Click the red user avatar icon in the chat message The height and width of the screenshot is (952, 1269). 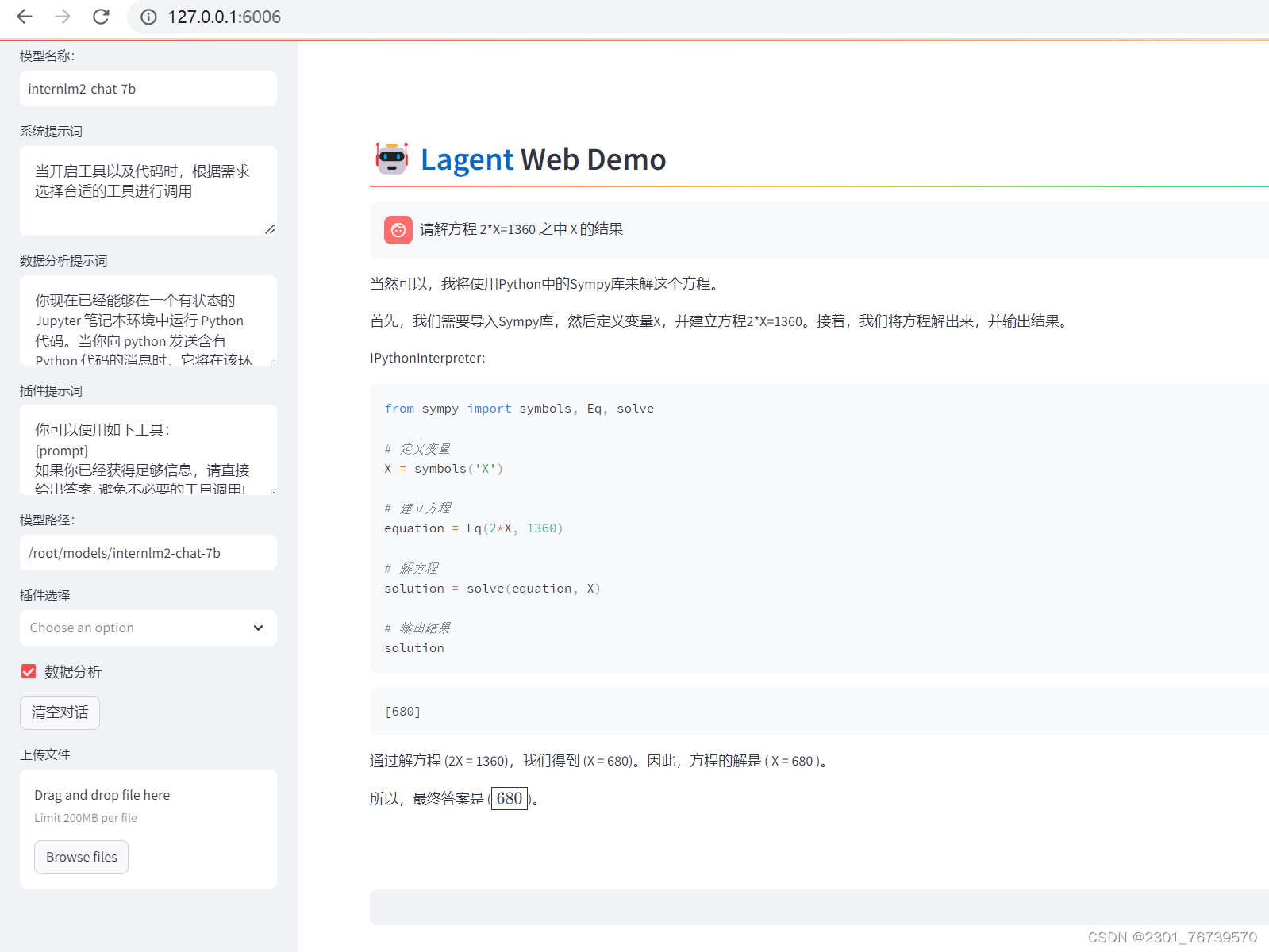(x=398, y=230)
